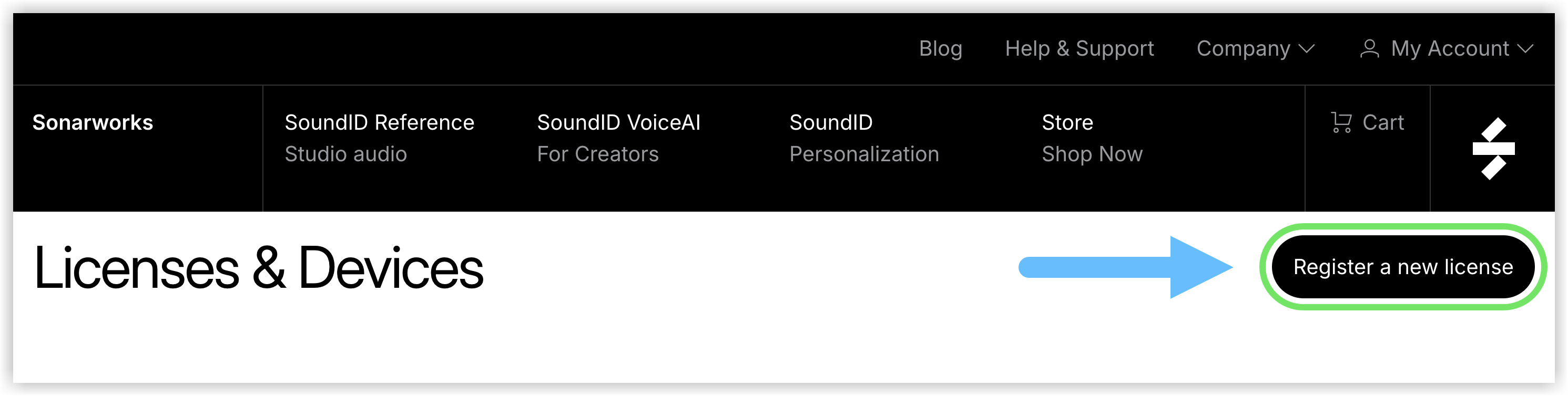This screenshot has height=396, width=1568.
Task: Expand the My Account chevron arrow
Action: [1525, 49]
